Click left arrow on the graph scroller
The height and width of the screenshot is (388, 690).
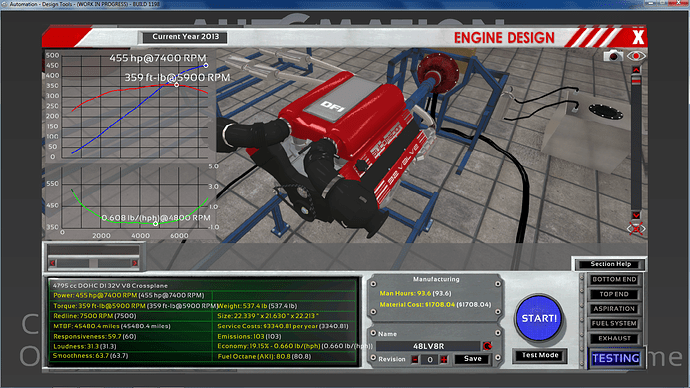[x=53, y=263]
